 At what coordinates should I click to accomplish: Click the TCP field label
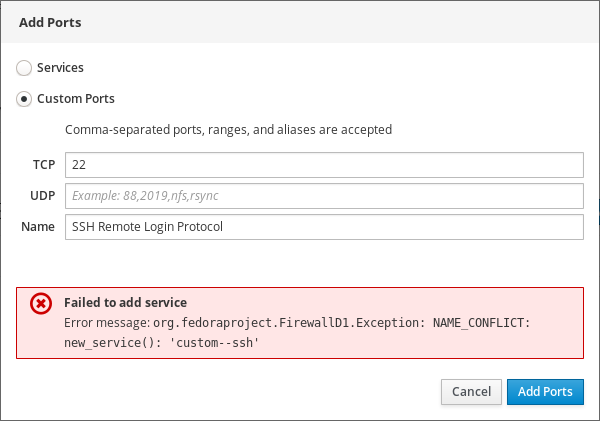tap(43, 164)
